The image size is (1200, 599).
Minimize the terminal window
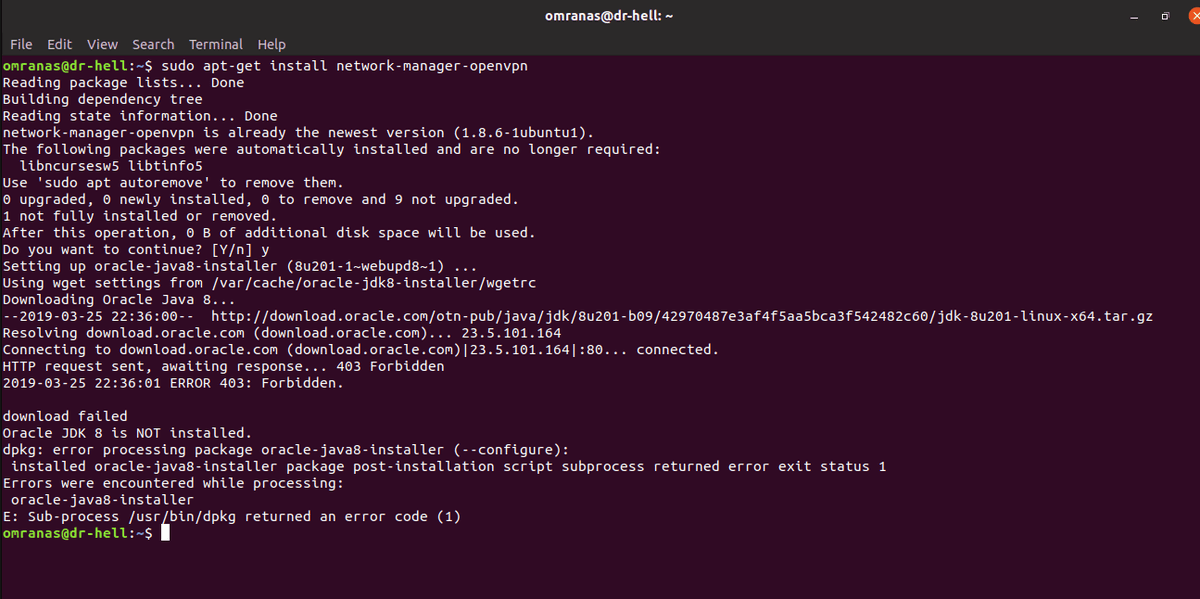coord(1134,18)
